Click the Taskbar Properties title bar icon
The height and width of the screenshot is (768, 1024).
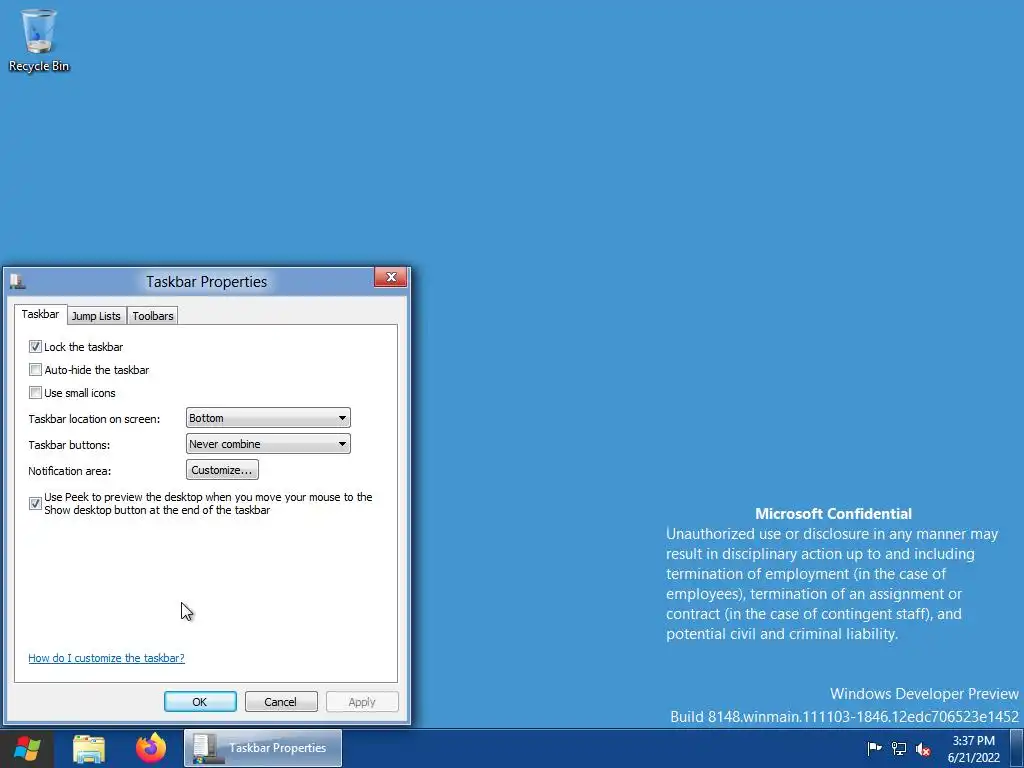pyautogui.click(x=18, y=281)
